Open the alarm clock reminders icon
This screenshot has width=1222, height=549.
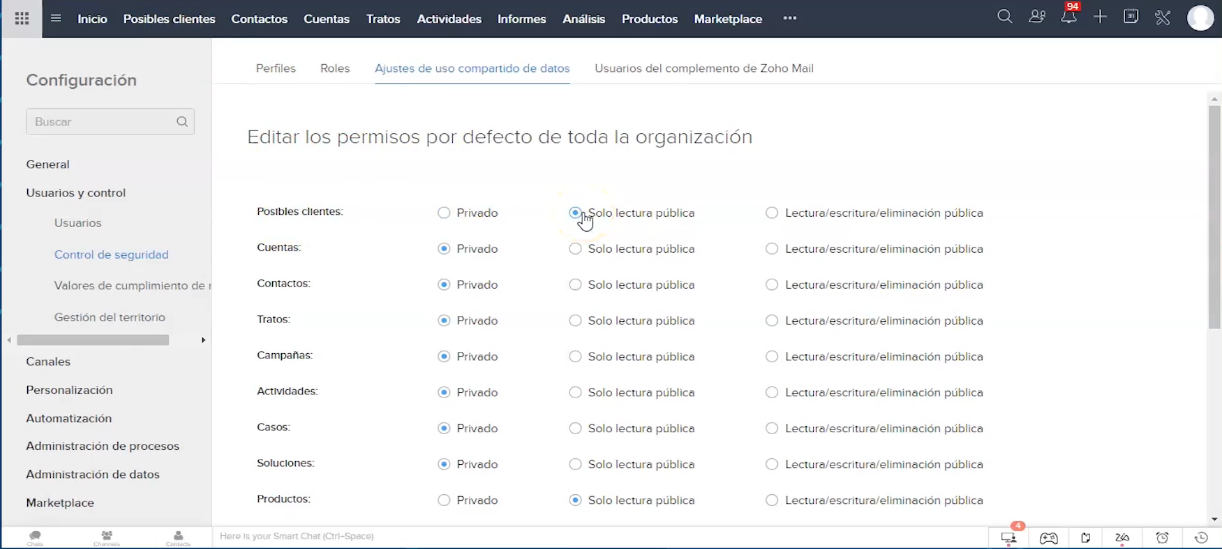click(1162, 538)
